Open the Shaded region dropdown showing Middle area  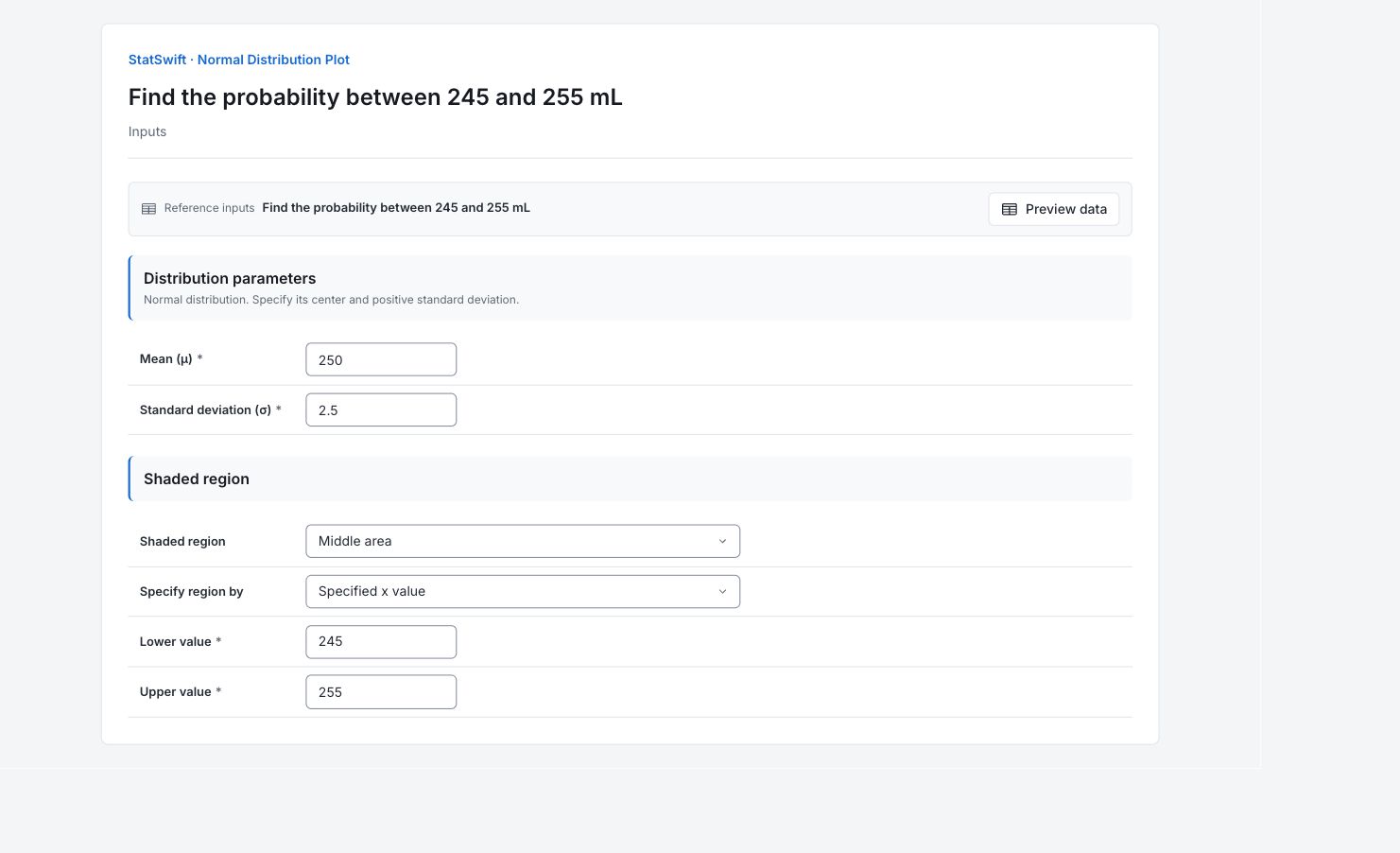523,541
